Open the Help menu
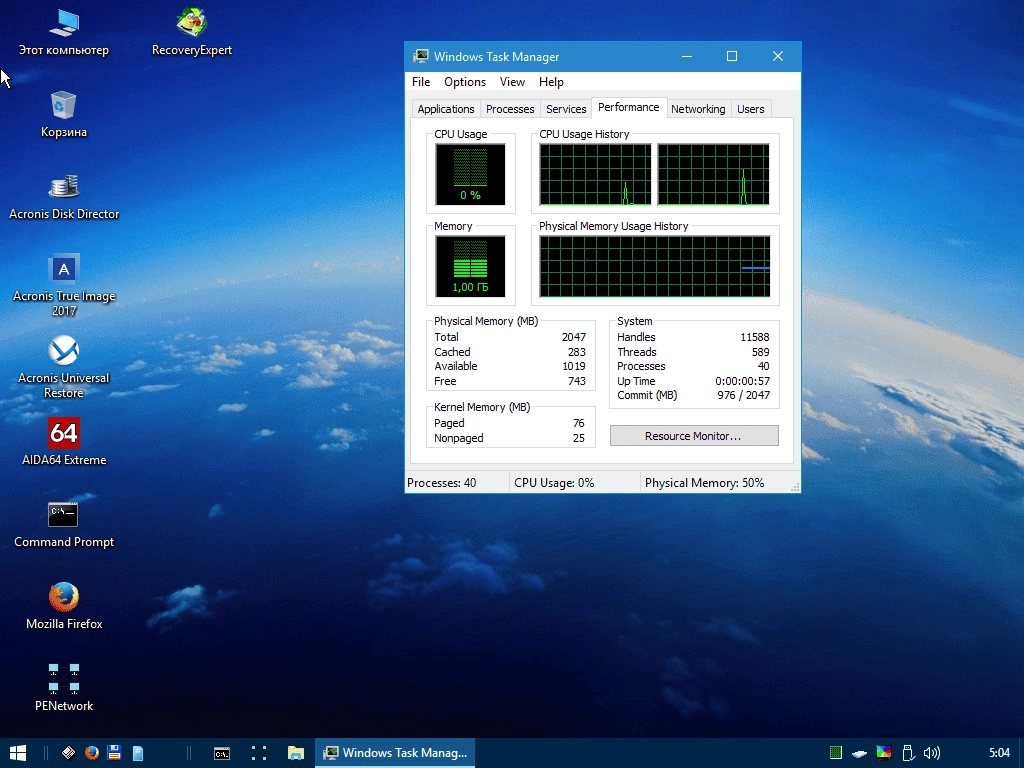The width and height of the screenshot is (1024, 768). 551,82
